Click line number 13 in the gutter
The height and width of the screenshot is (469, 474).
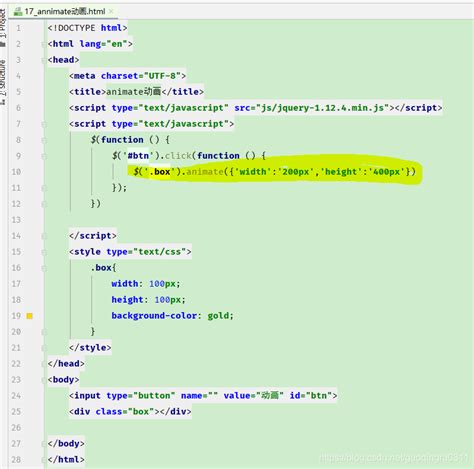pos(16,220)
